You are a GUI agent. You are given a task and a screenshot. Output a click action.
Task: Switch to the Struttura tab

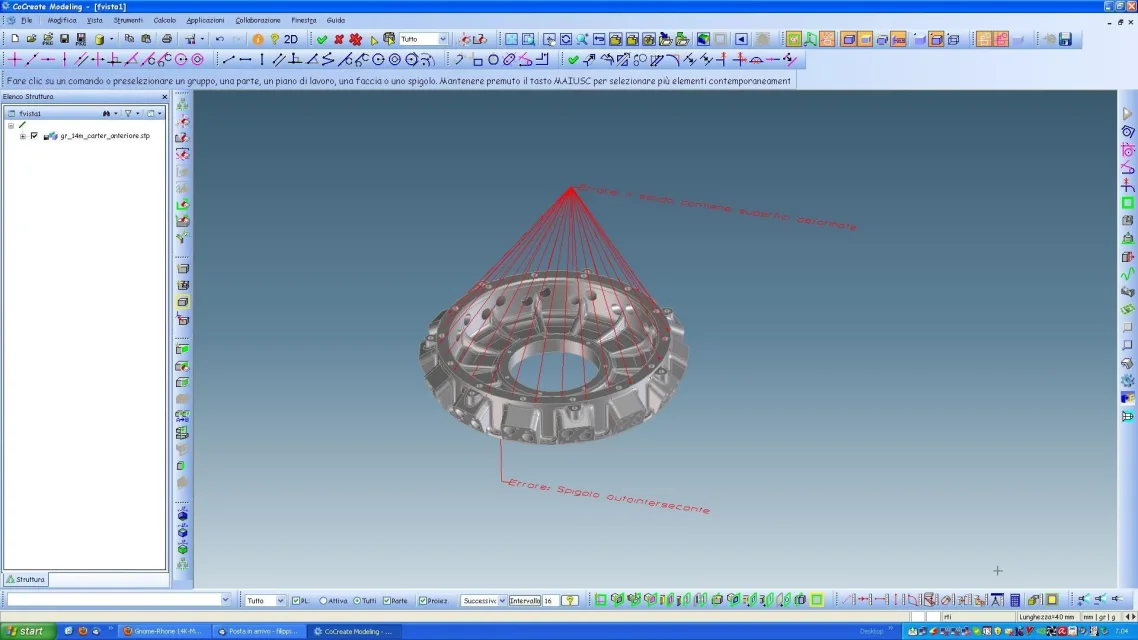click(x=26, y=579)
